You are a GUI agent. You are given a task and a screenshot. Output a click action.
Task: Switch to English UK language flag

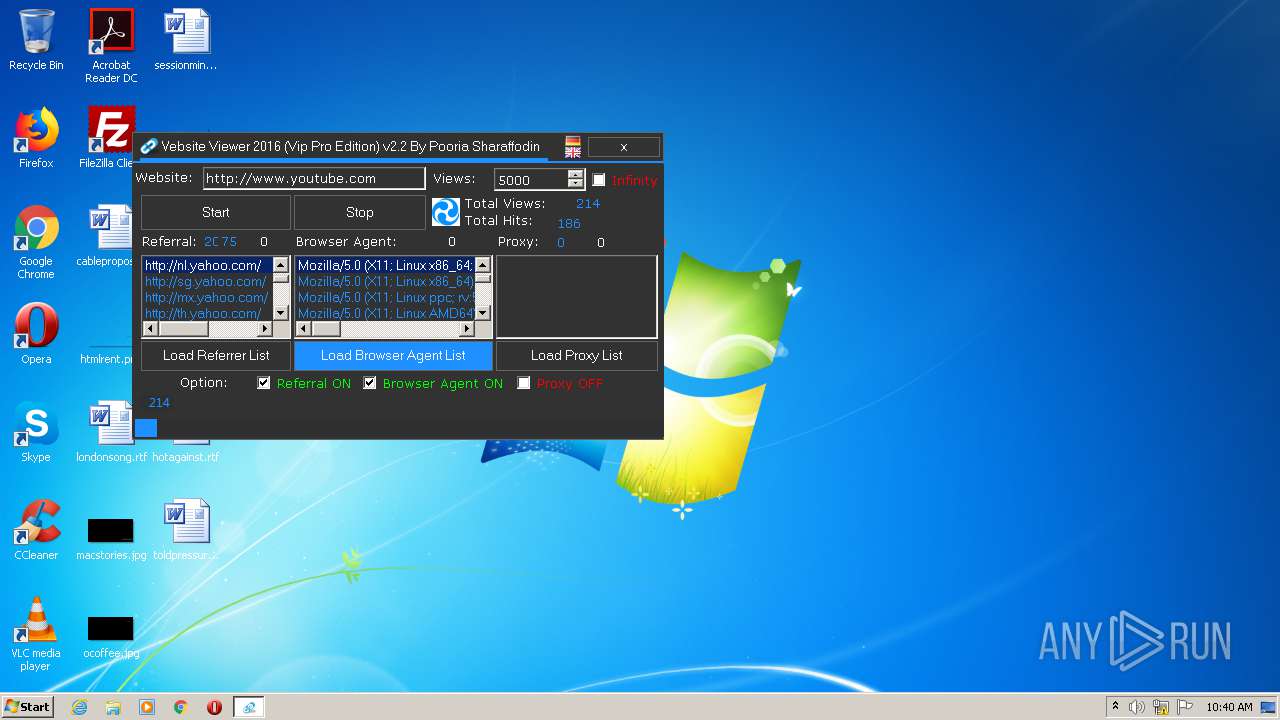coord(573,152)
